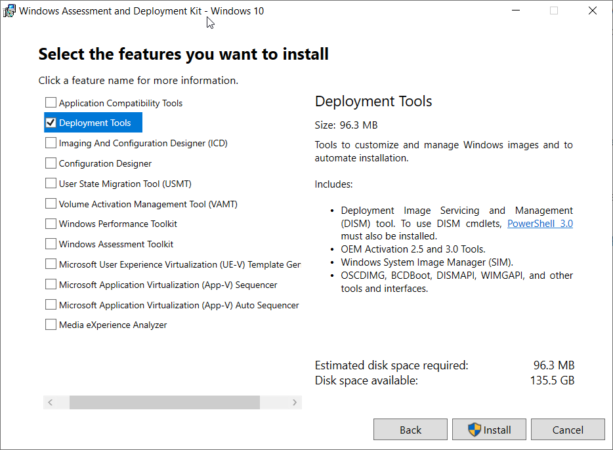The height and width of the screenshot is (450, 613).
Task: Check App-V Sequencer checkbox
Action: 50,284
